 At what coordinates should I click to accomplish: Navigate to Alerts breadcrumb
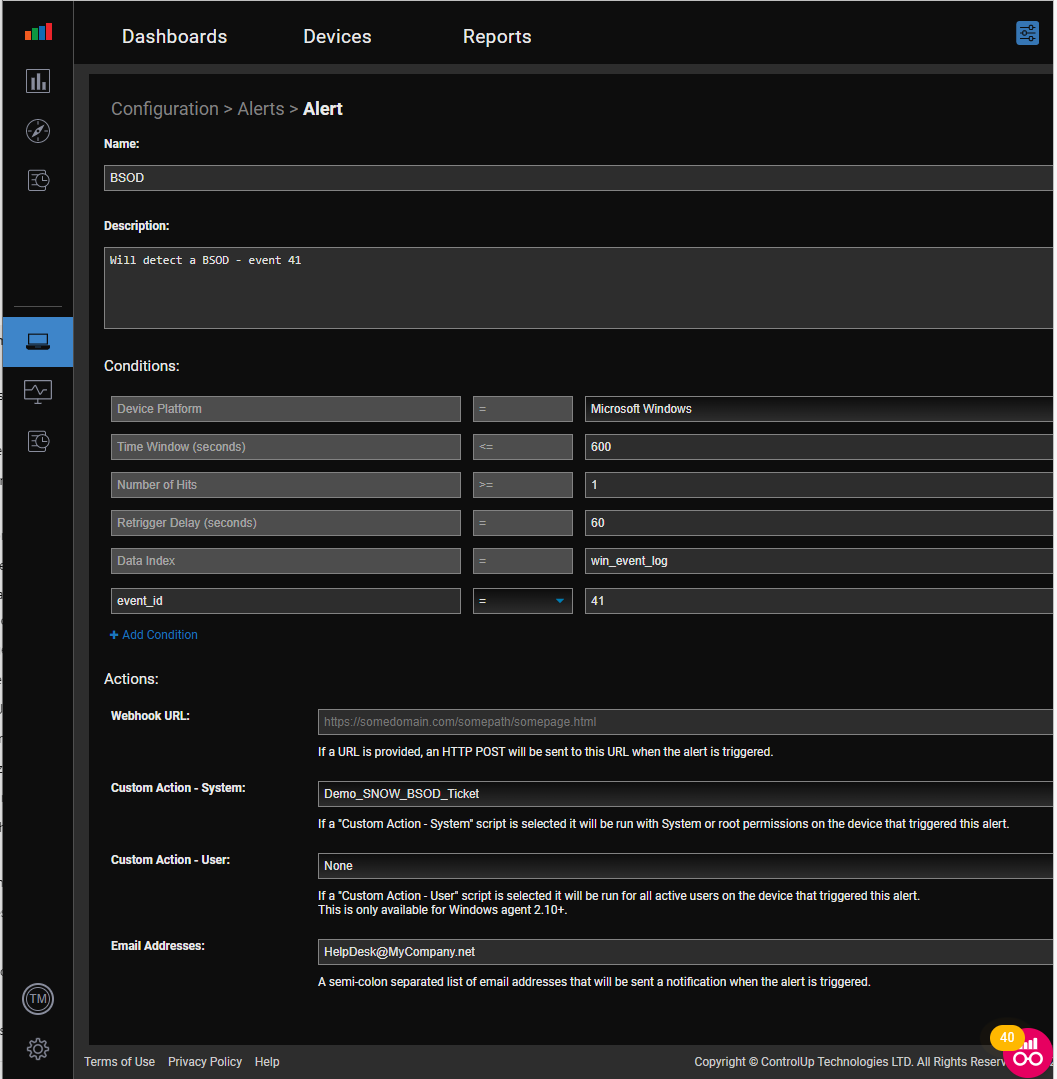click(261, 109)
